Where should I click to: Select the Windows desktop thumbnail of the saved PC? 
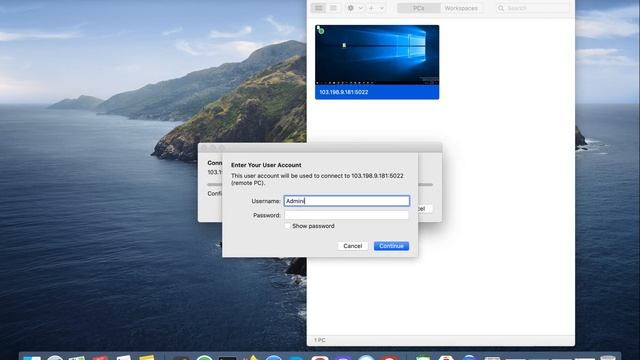tap(377, 55)
